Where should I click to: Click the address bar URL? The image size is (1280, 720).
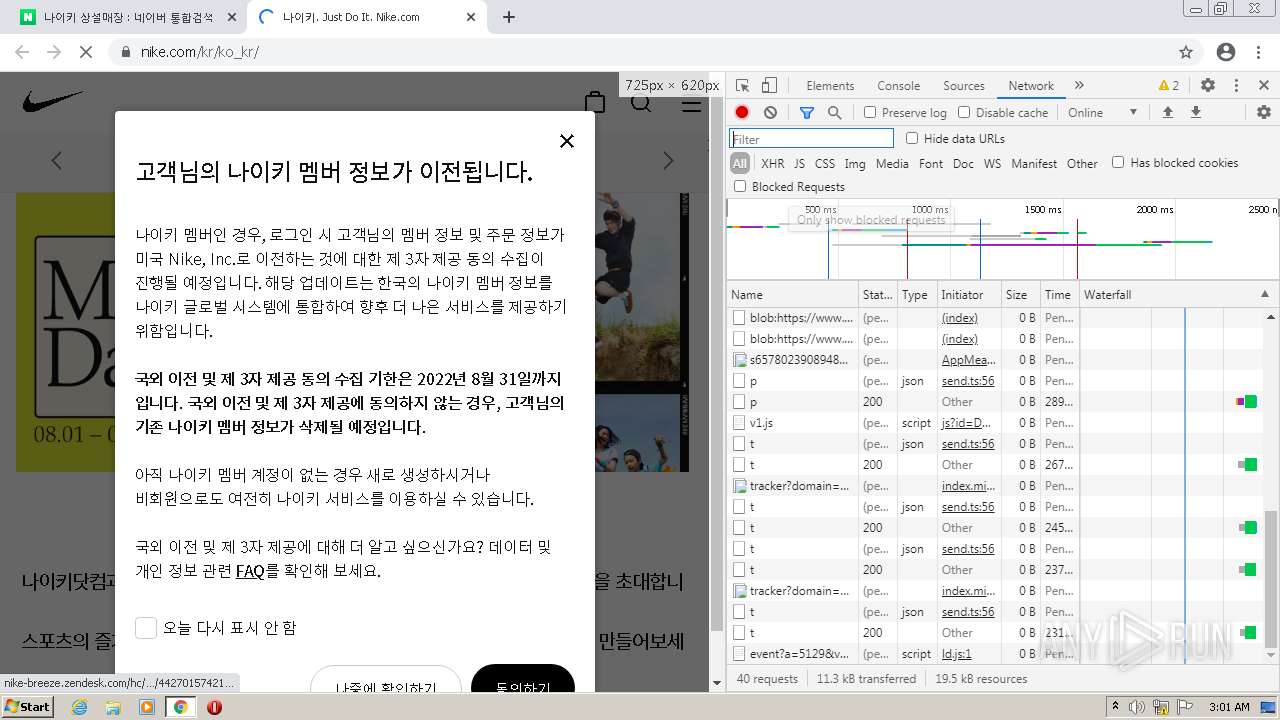pyautogui.click(x=200, y=52)
